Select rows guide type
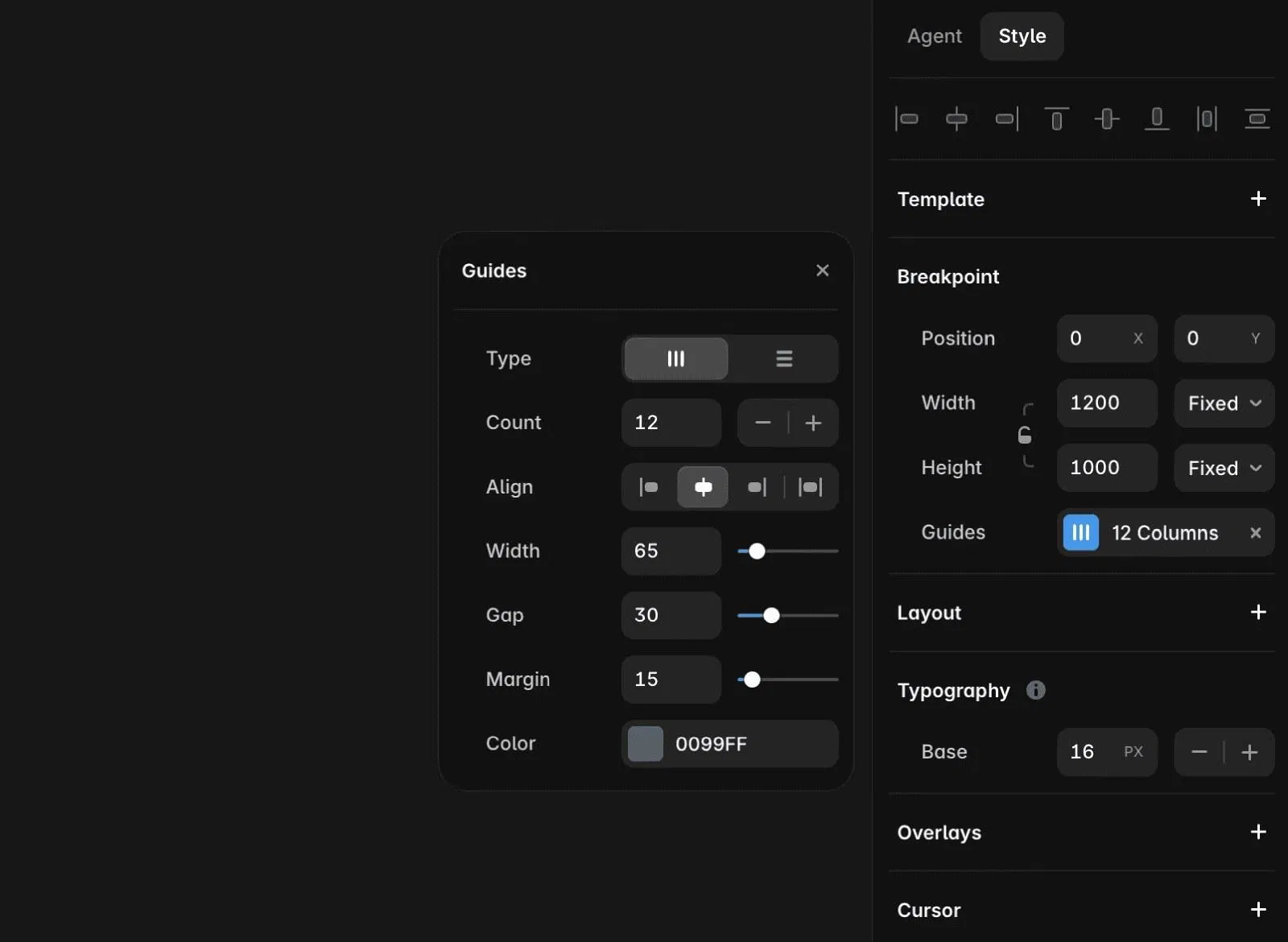 click(784, 359)
